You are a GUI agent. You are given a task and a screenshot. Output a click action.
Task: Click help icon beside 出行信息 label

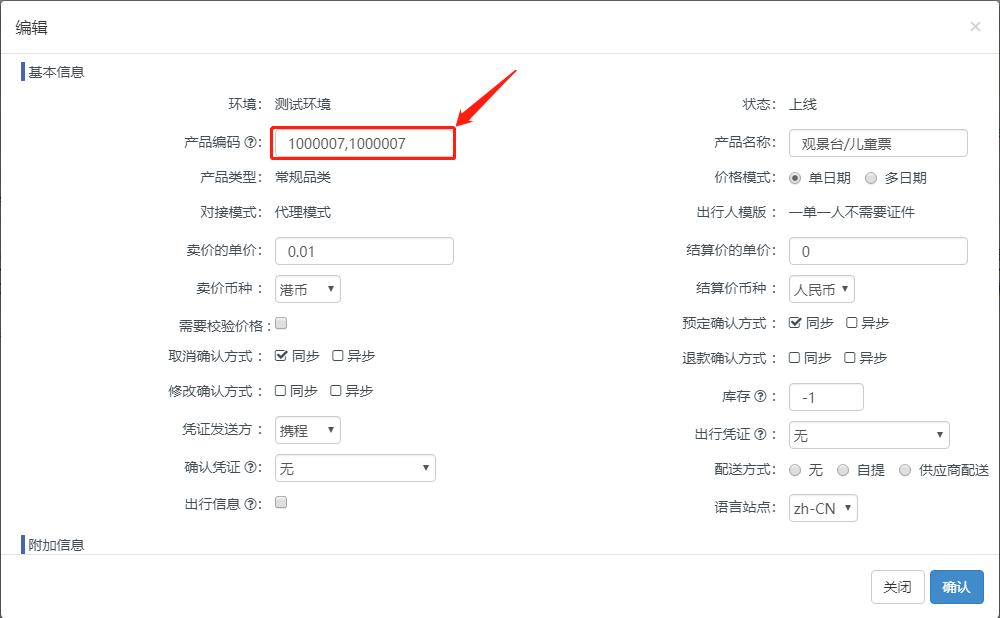click(x=250, y=504)
